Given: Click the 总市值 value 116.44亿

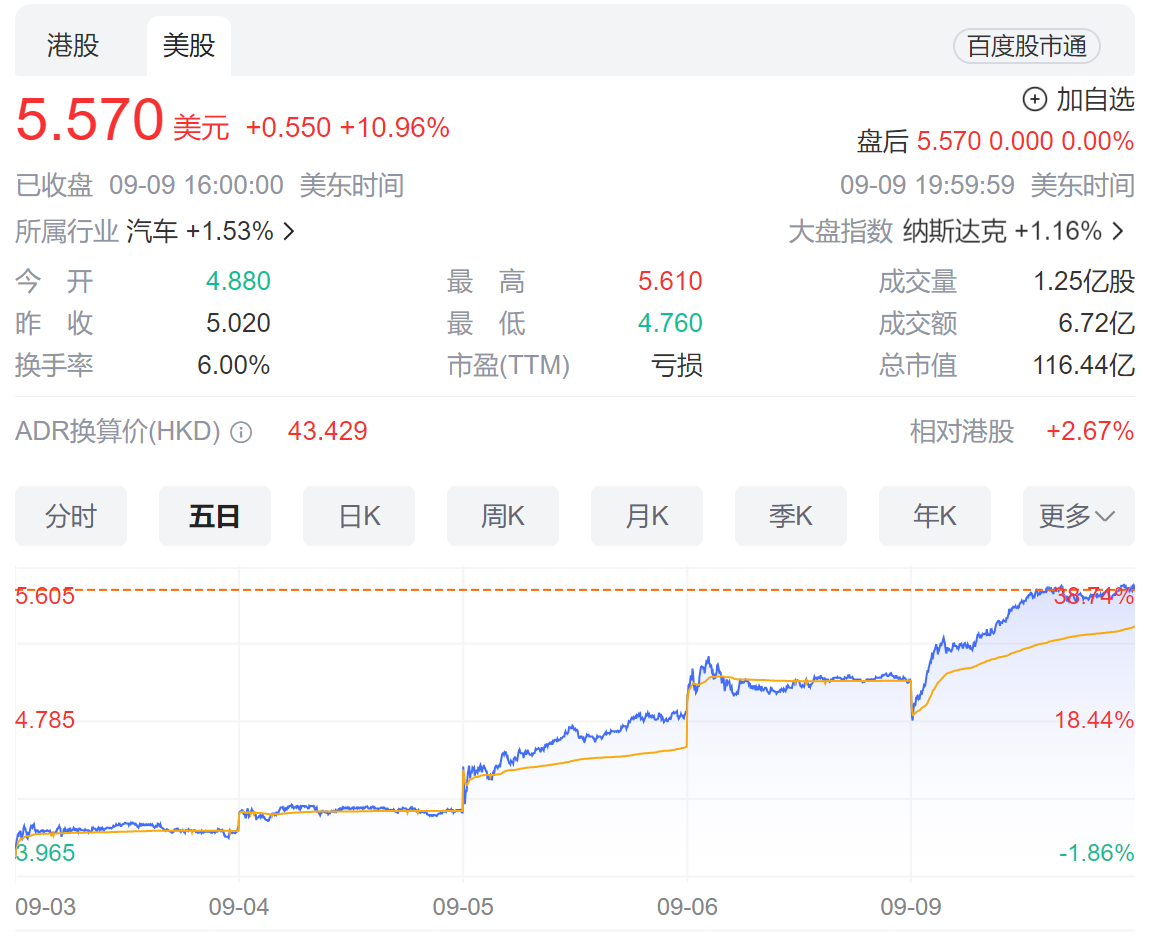Looking at the screenshot, I should (1084, 366).
